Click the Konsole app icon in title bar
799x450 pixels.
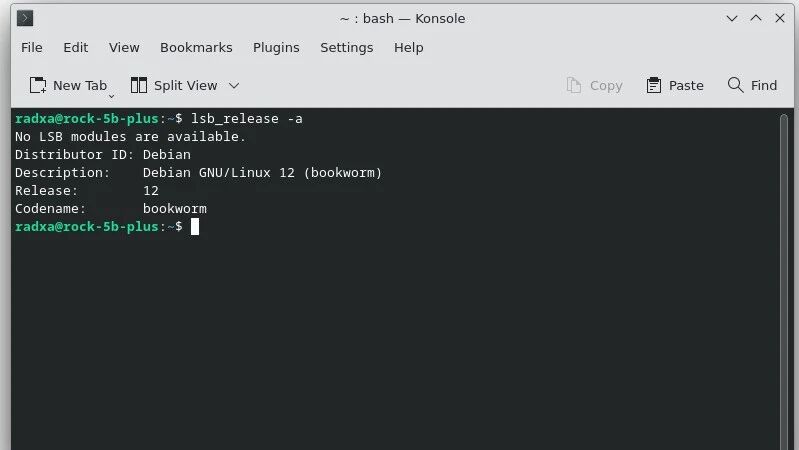click(x=26, y=18)
